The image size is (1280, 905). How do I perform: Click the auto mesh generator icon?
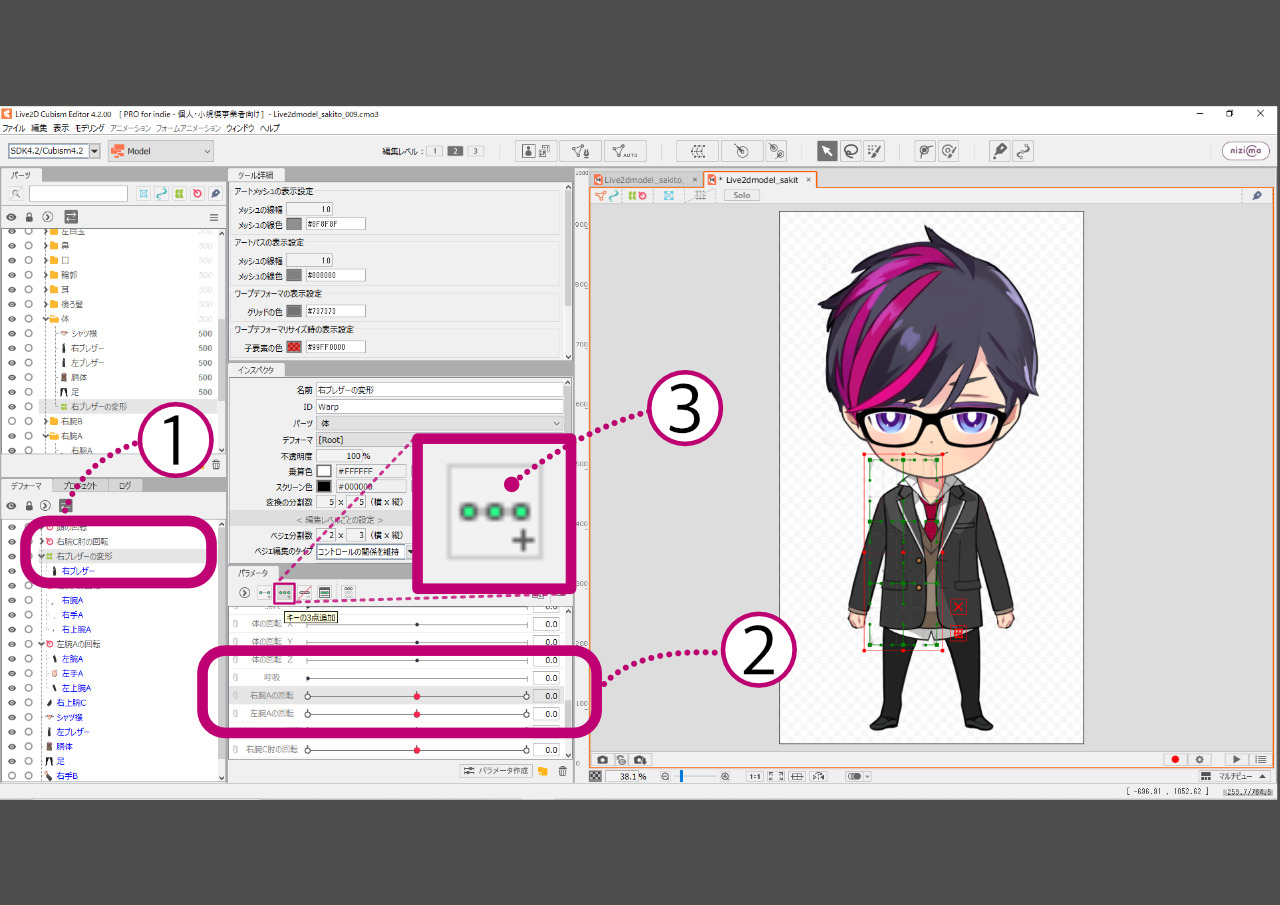[x=625, y=151]
